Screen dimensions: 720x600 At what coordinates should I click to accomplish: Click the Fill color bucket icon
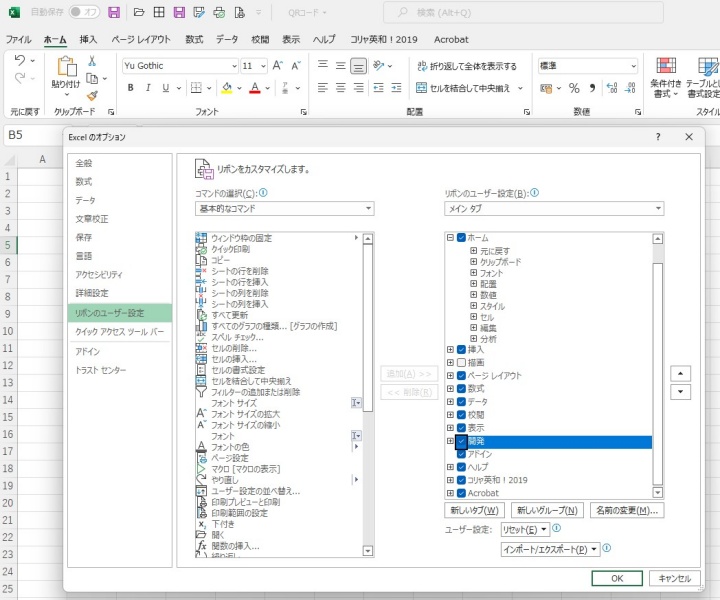[227, 88]
